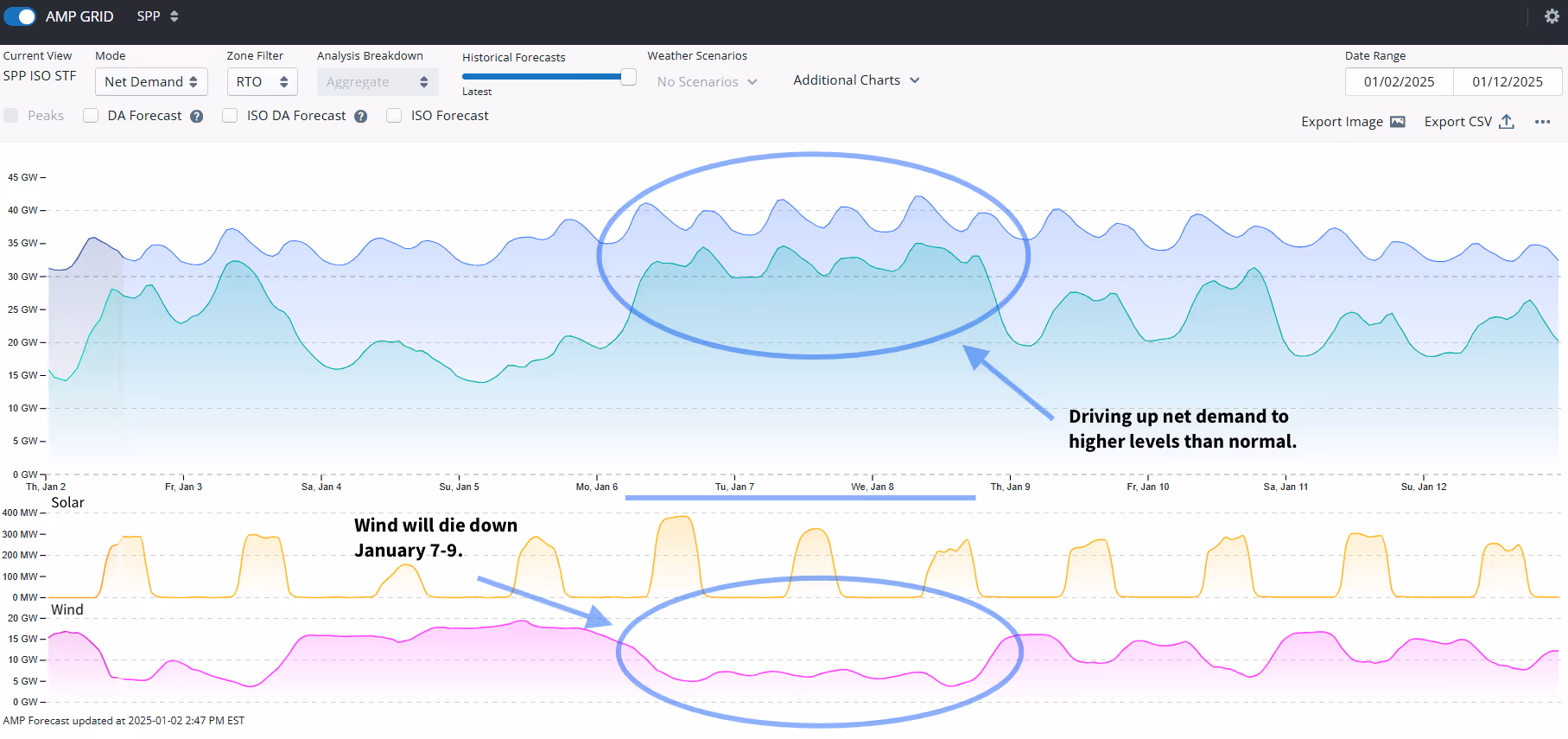
Task: Click the 20 GW wind axis label
Action: point(23,618)
